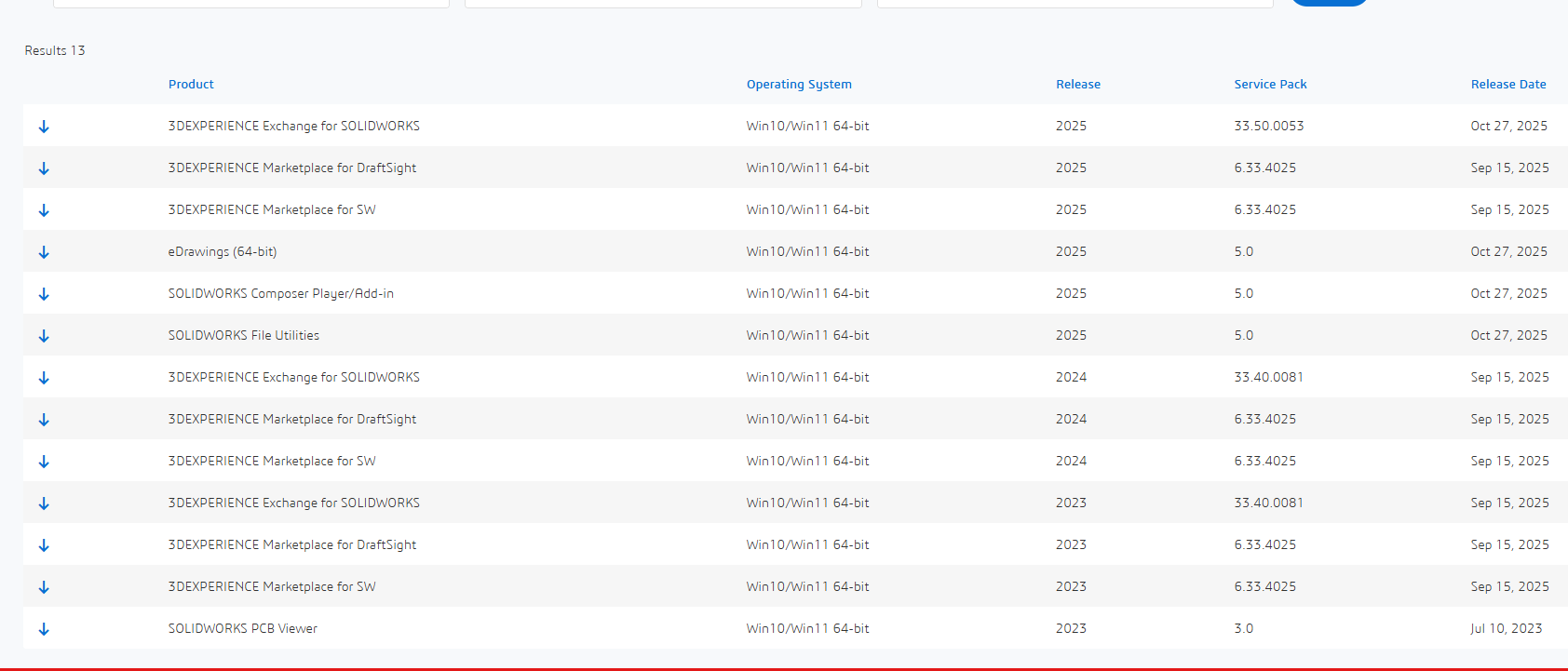Click the Release Date column header
Viewport: 1568px width, 671px height.
(1507, 84)
